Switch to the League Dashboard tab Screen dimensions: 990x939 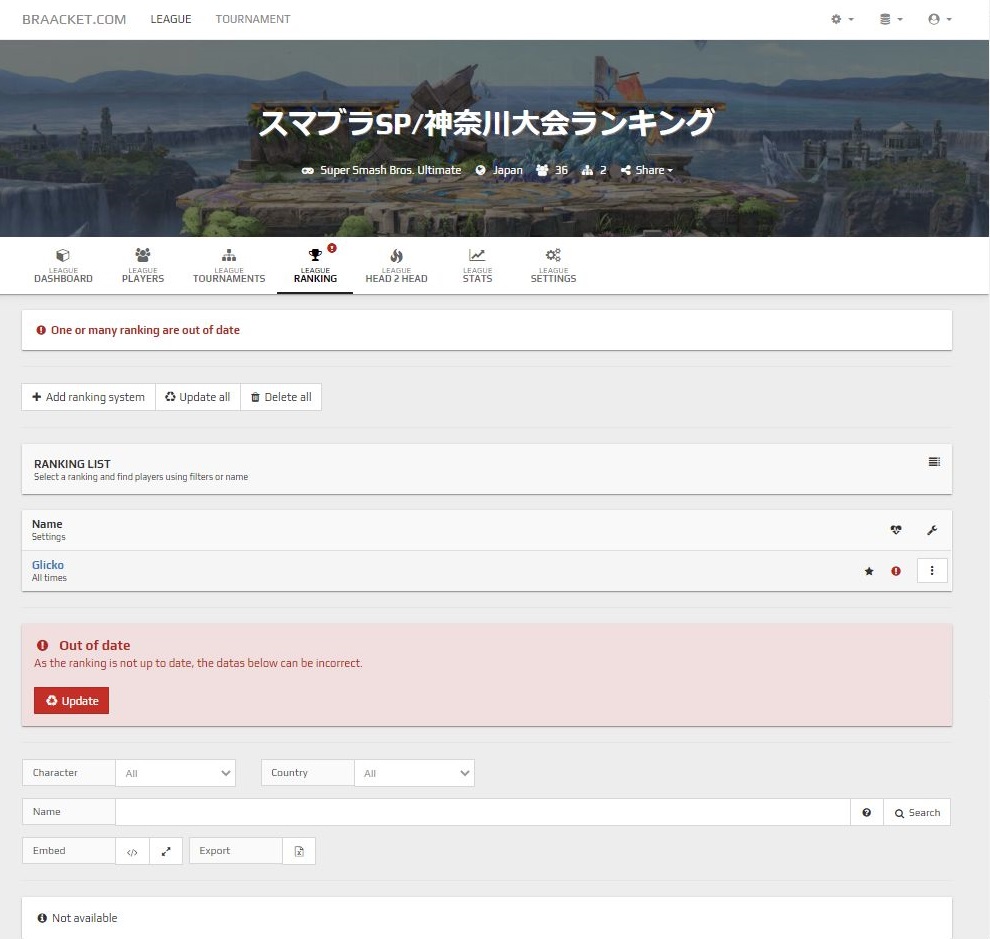63,266
